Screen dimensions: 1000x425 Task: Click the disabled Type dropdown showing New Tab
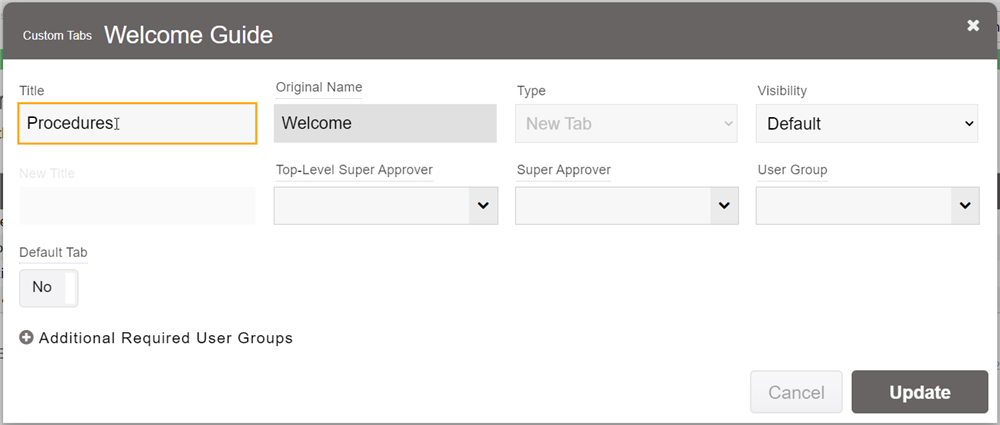point(627,124)
